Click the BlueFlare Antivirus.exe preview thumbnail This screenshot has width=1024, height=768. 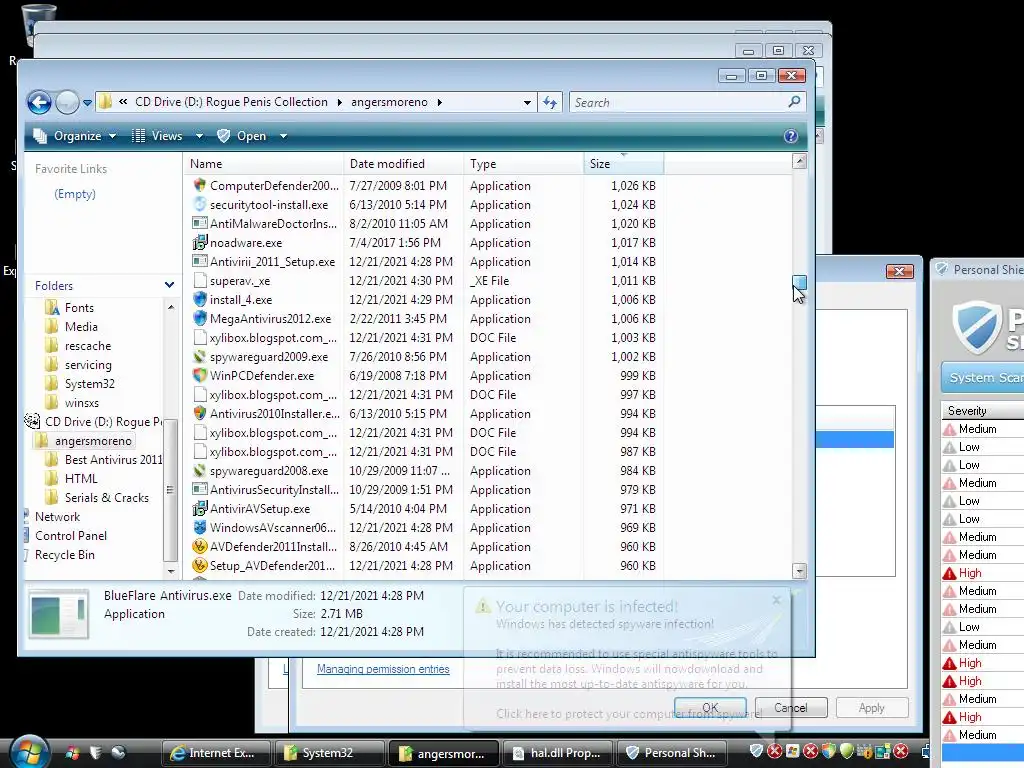click(59, 614)
